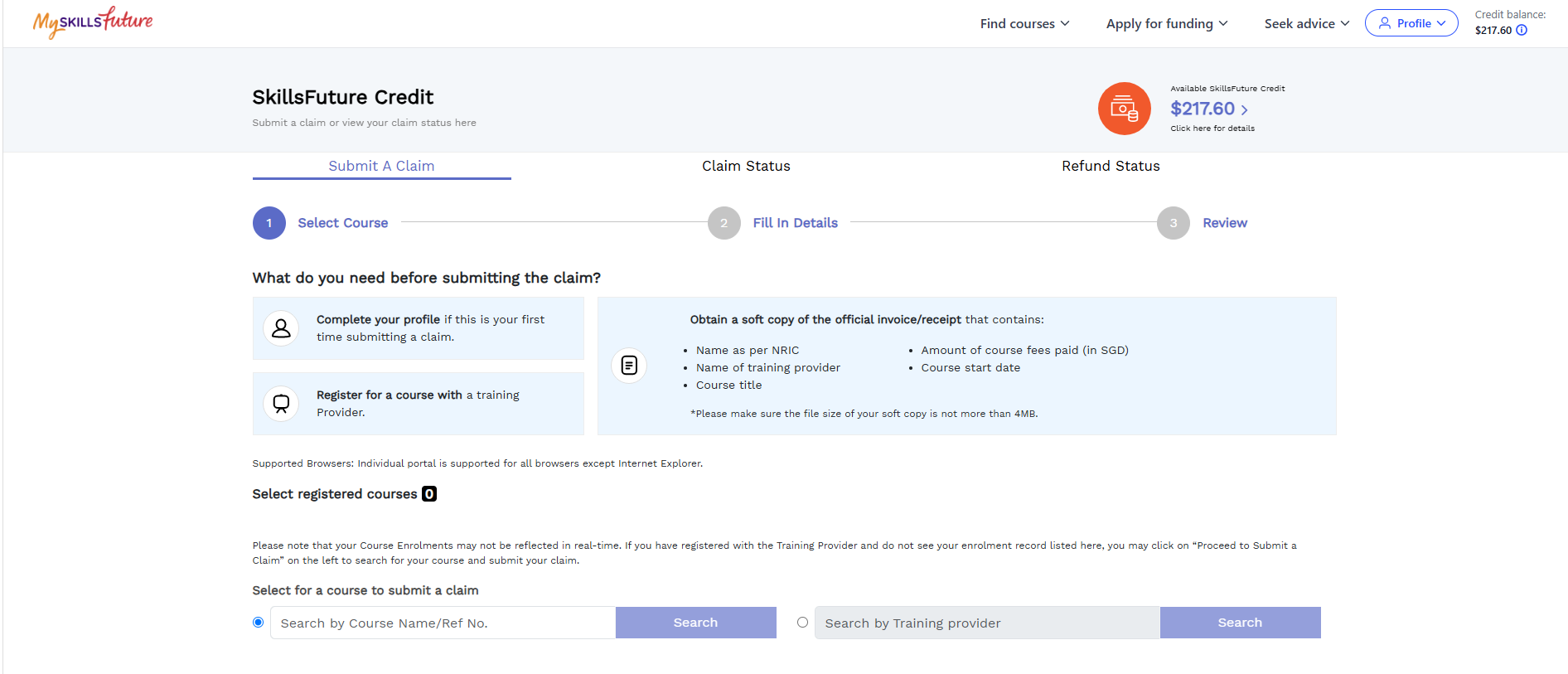Click the Fill In Details step label

pyautogui.click(x=796, y=223)
